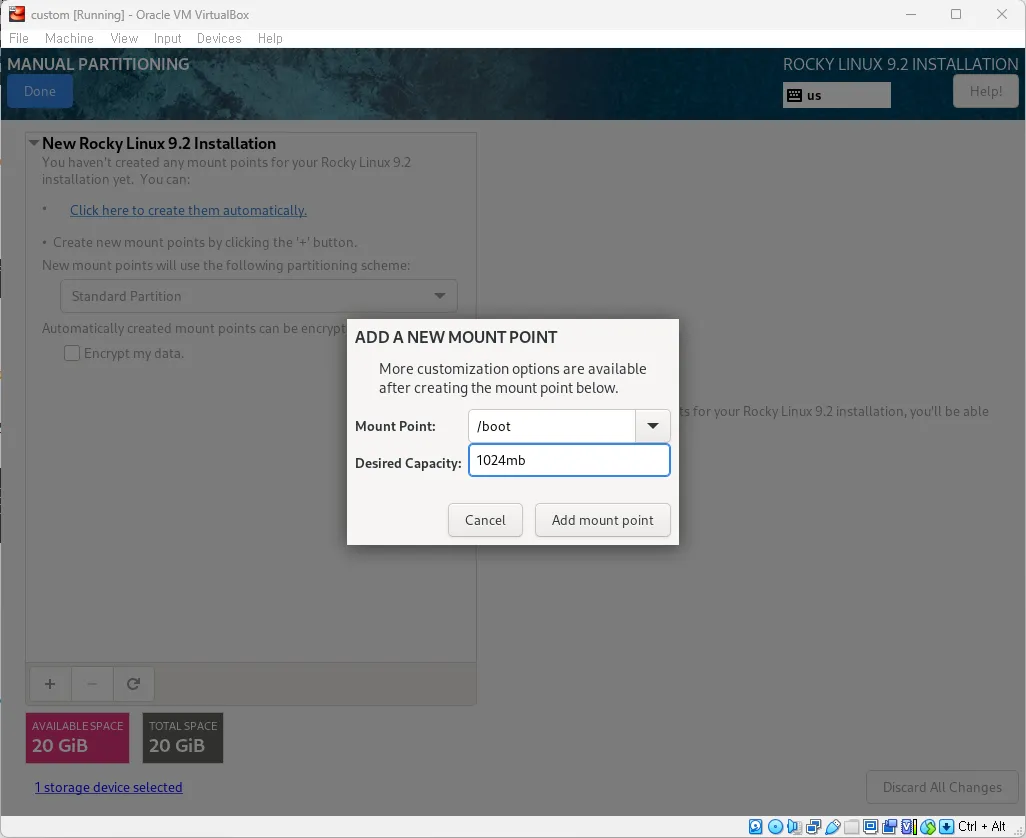Click the CPU virtualization status icon
This screenshot has height=838, width=1026.
(x=909, y=826)
